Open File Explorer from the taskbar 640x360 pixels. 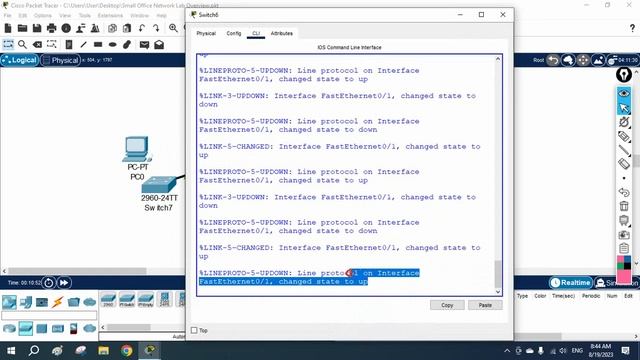[104, 351]
